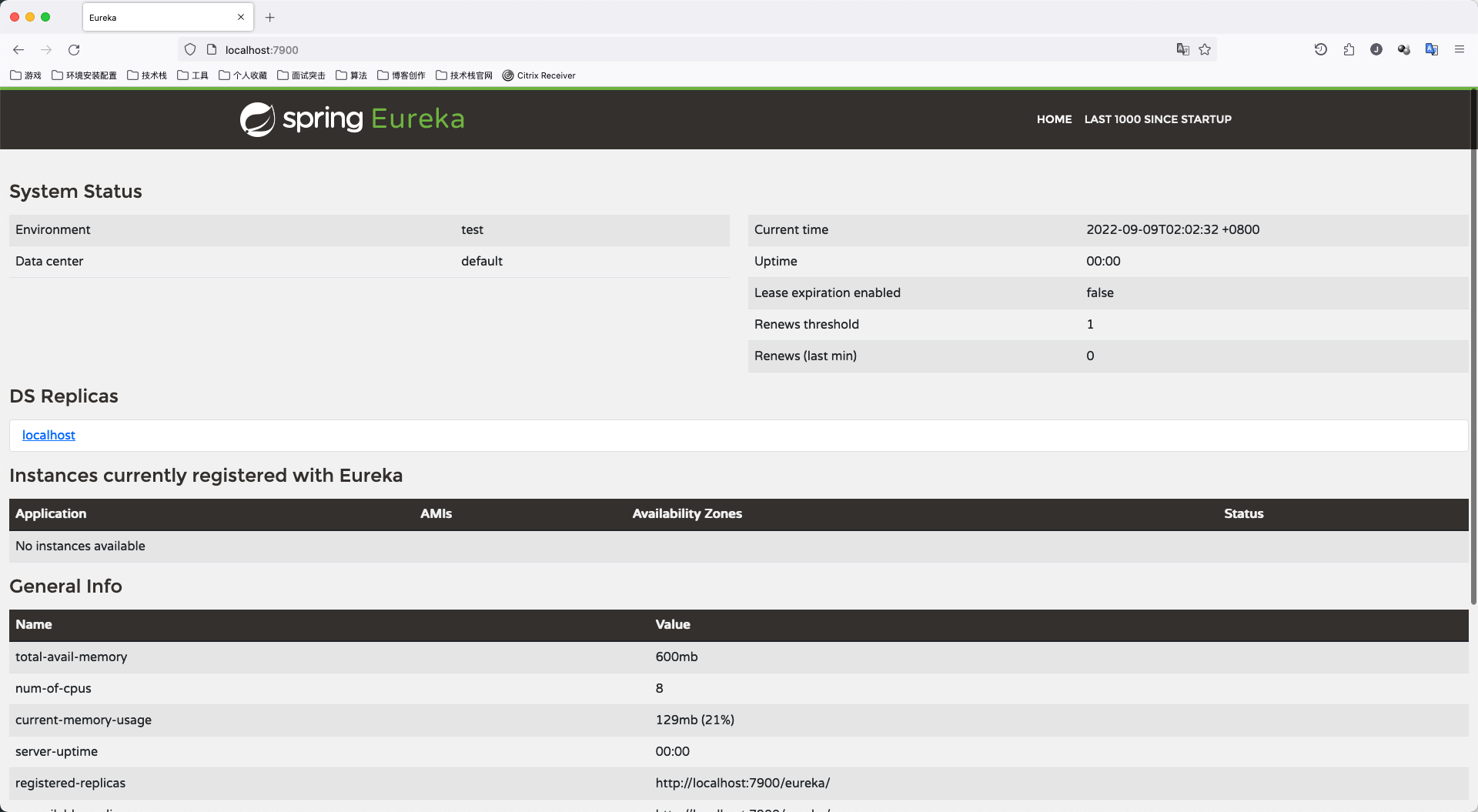Click the translation extension icon in toolbar

tap(1432, 49)
